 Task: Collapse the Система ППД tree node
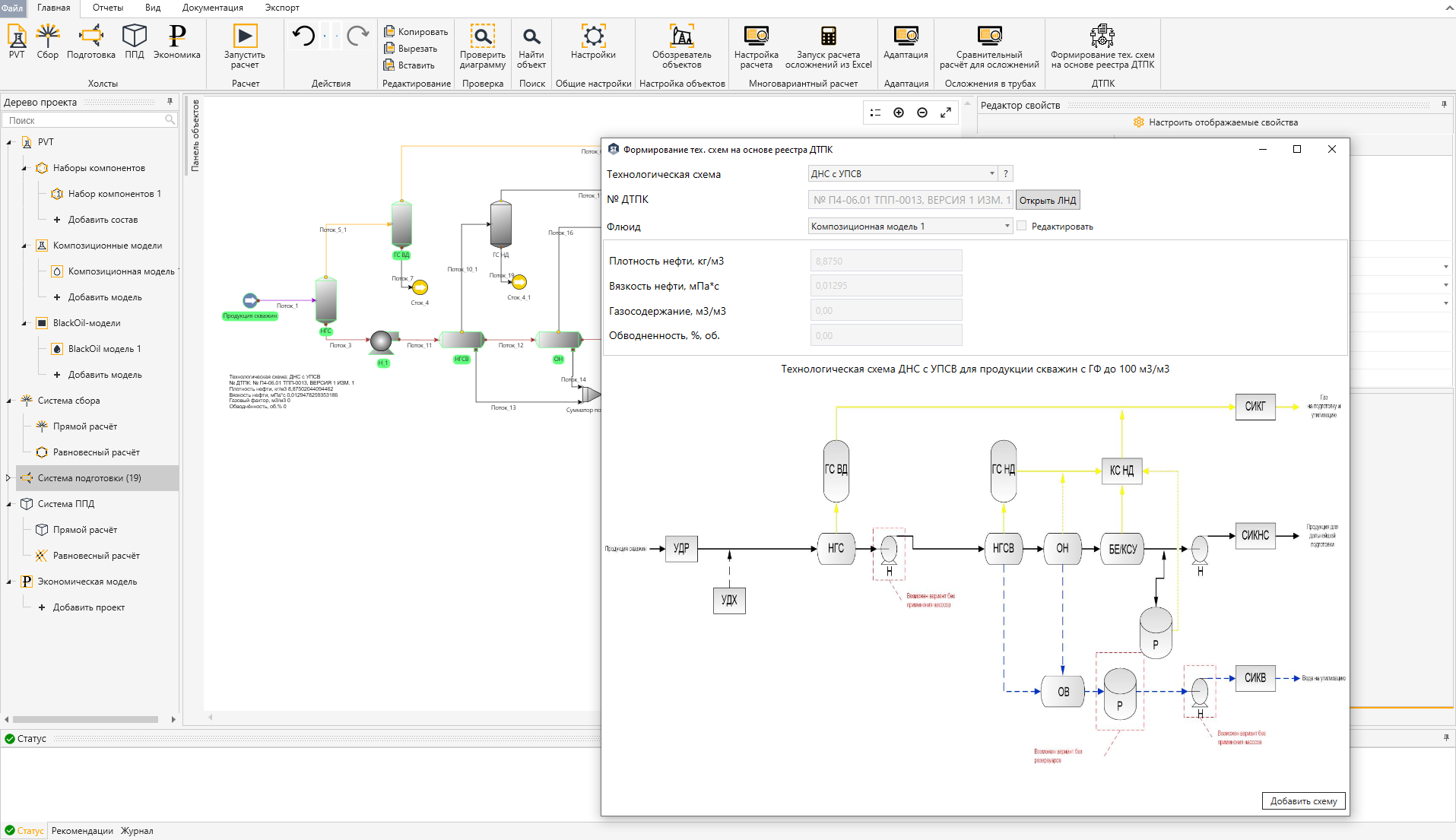pos(9,504)
